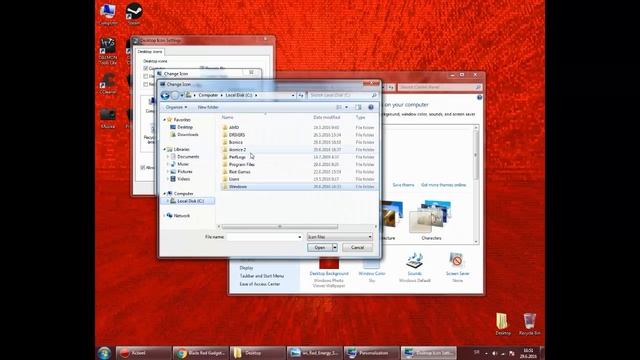Select Videos library in navigation pane
Screen dimensions: 640x360
click(183, 179)
